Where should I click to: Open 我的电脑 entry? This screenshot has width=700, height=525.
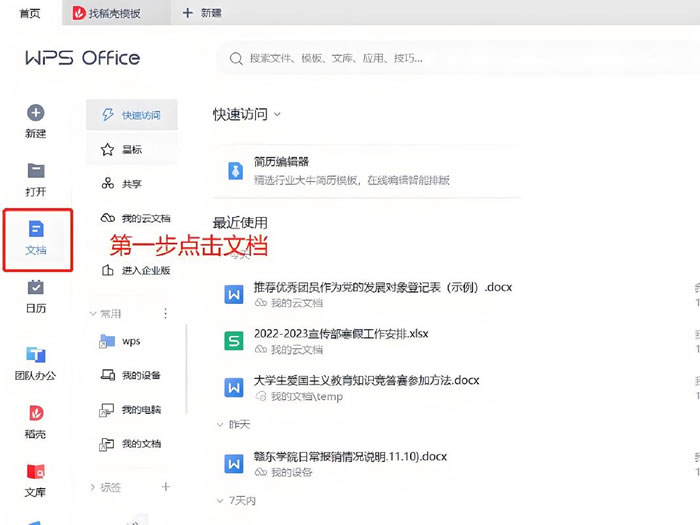tap(132, 410)
